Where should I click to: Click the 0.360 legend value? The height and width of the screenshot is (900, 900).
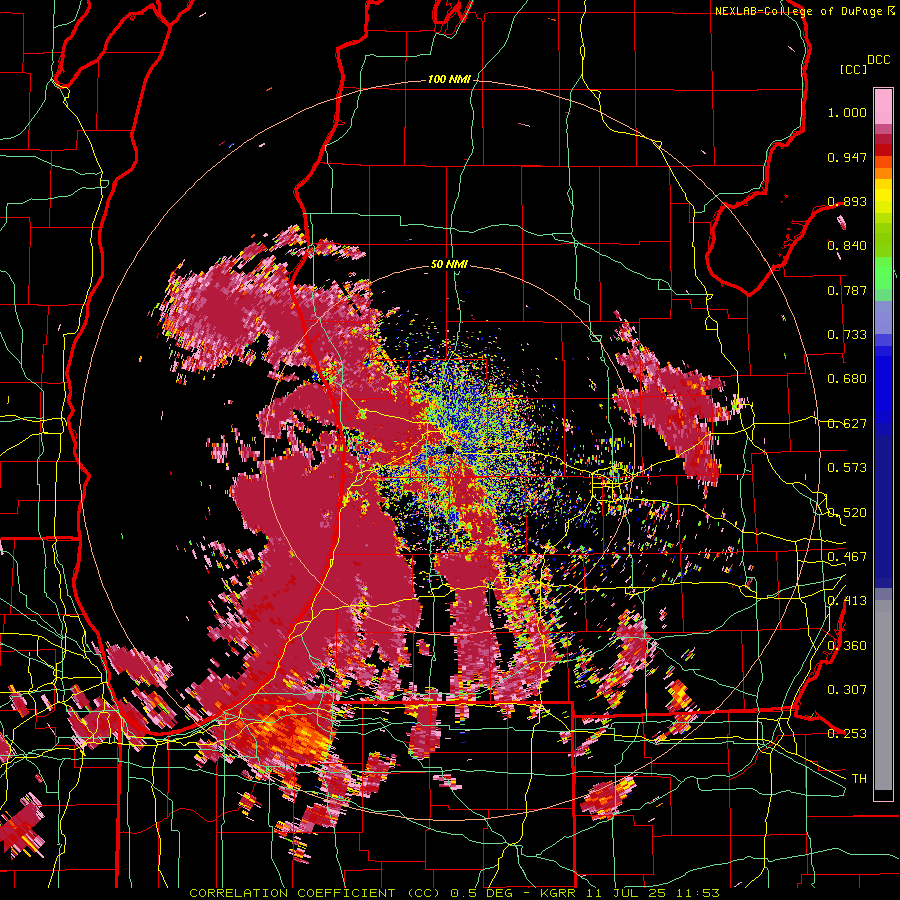847,646
